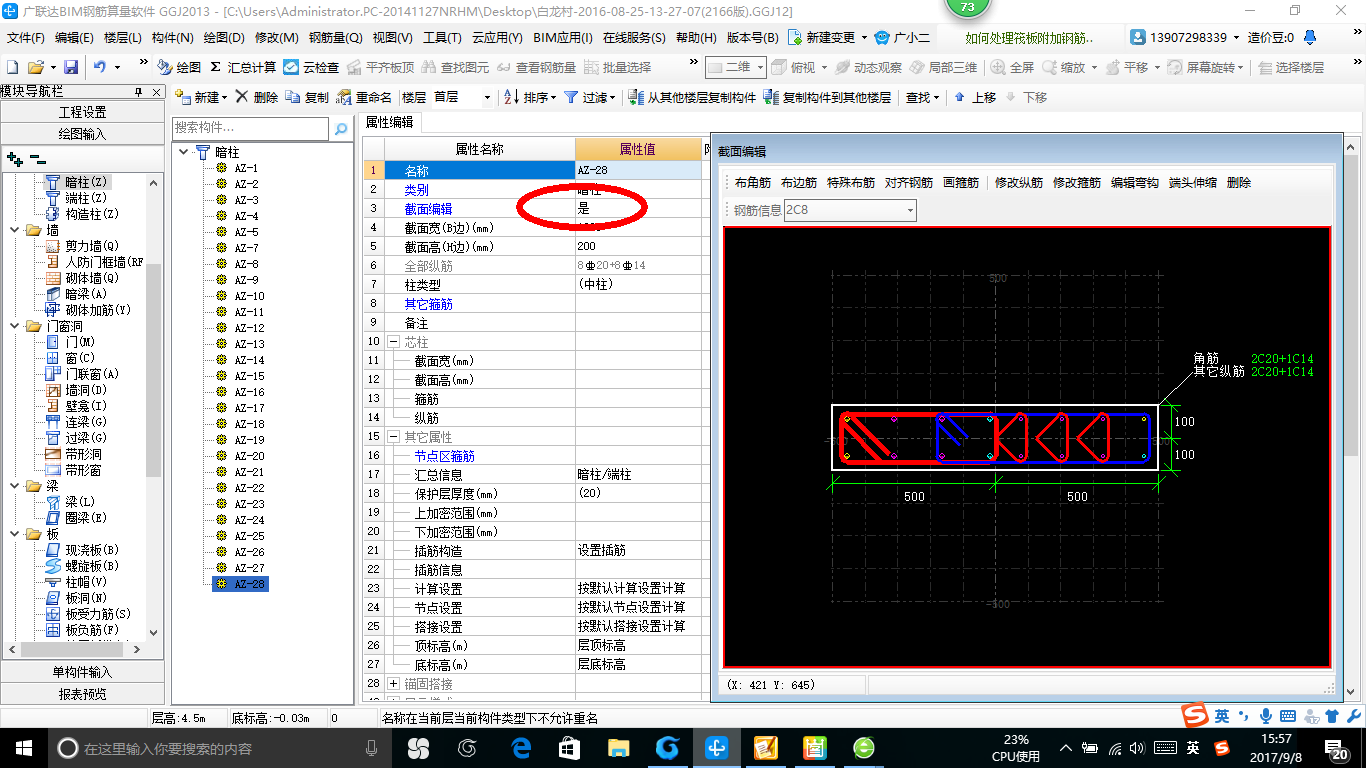Click 画箍筋 in section editor
The image size is (1366, 768).
click(961, 183)
